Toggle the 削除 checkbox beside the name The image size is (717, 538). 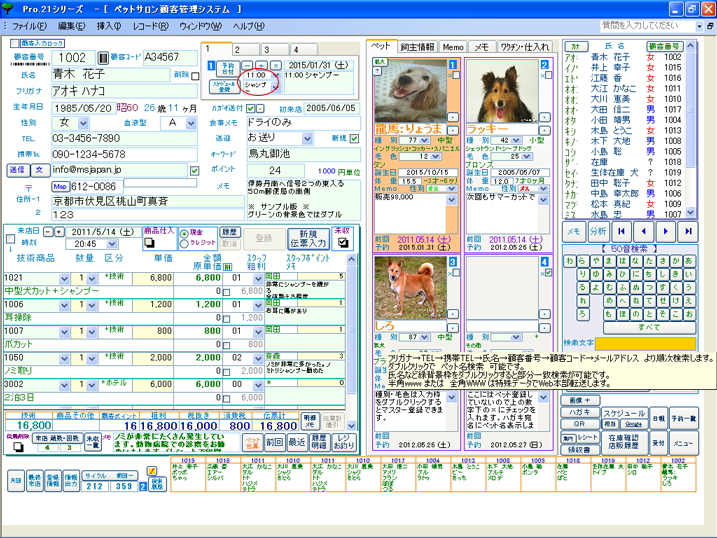point(195,76)
